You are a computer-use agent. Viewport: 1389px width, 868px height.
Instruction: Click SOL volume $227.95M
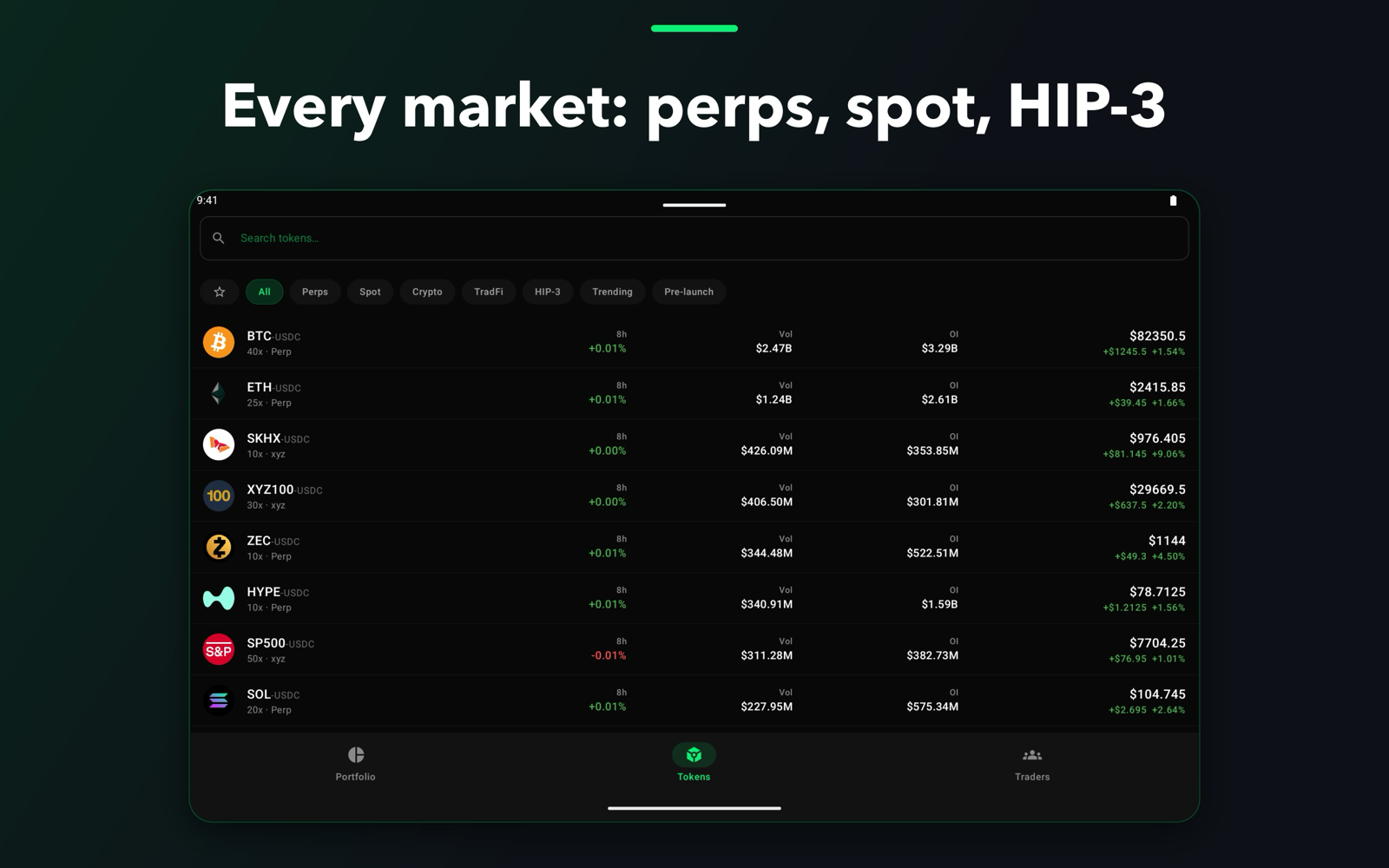click(767, 707)
